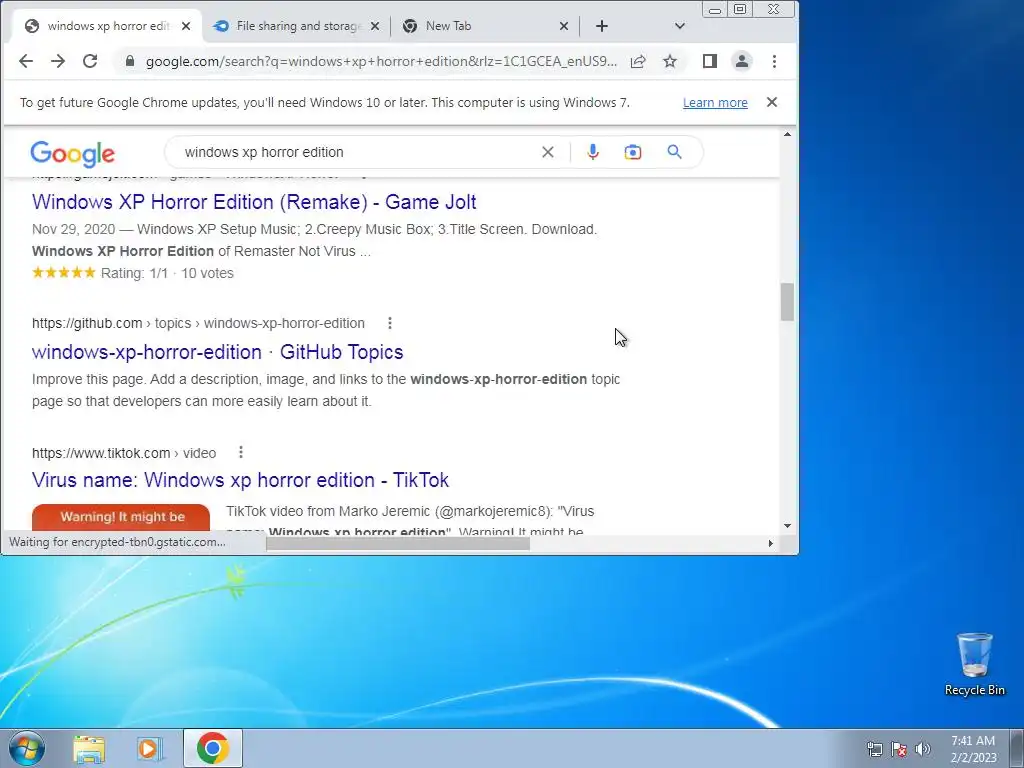The image size is (1024, 768).
Task: Switch to the New Tab tab
Action: pos(483,26)
